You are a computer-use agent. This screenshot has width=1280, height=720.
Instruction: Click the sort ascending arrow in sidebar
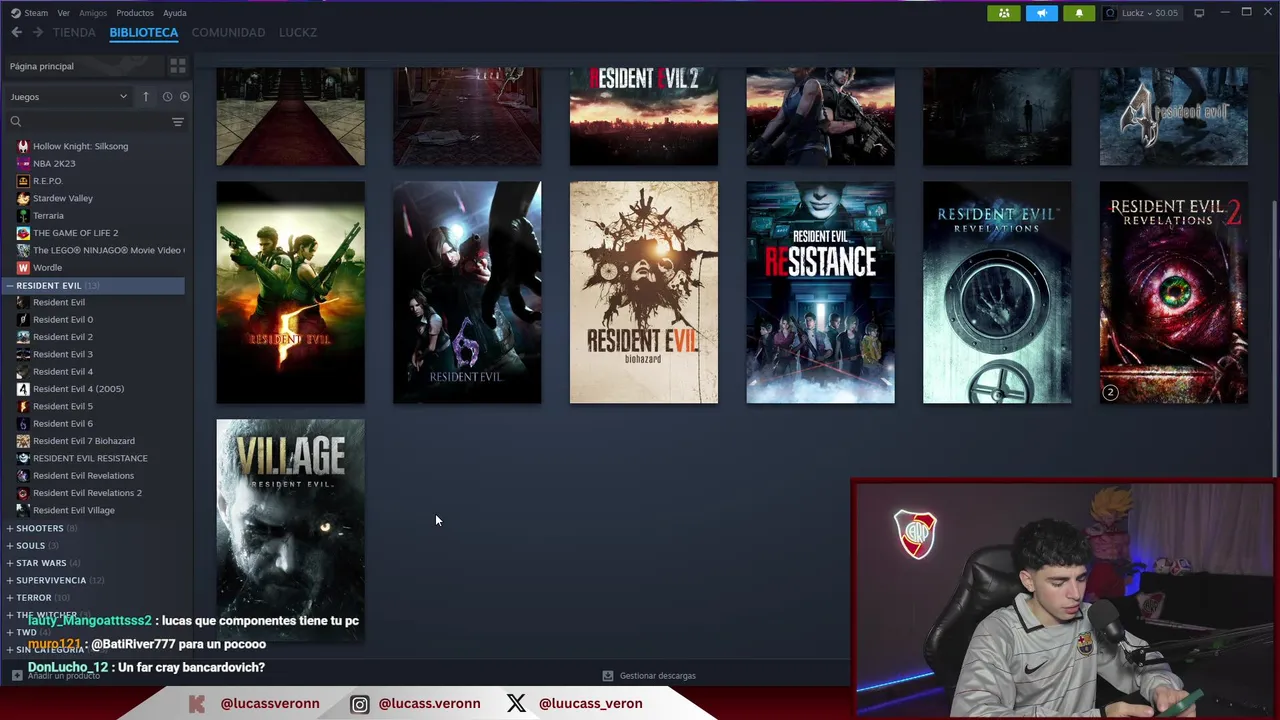145,97
